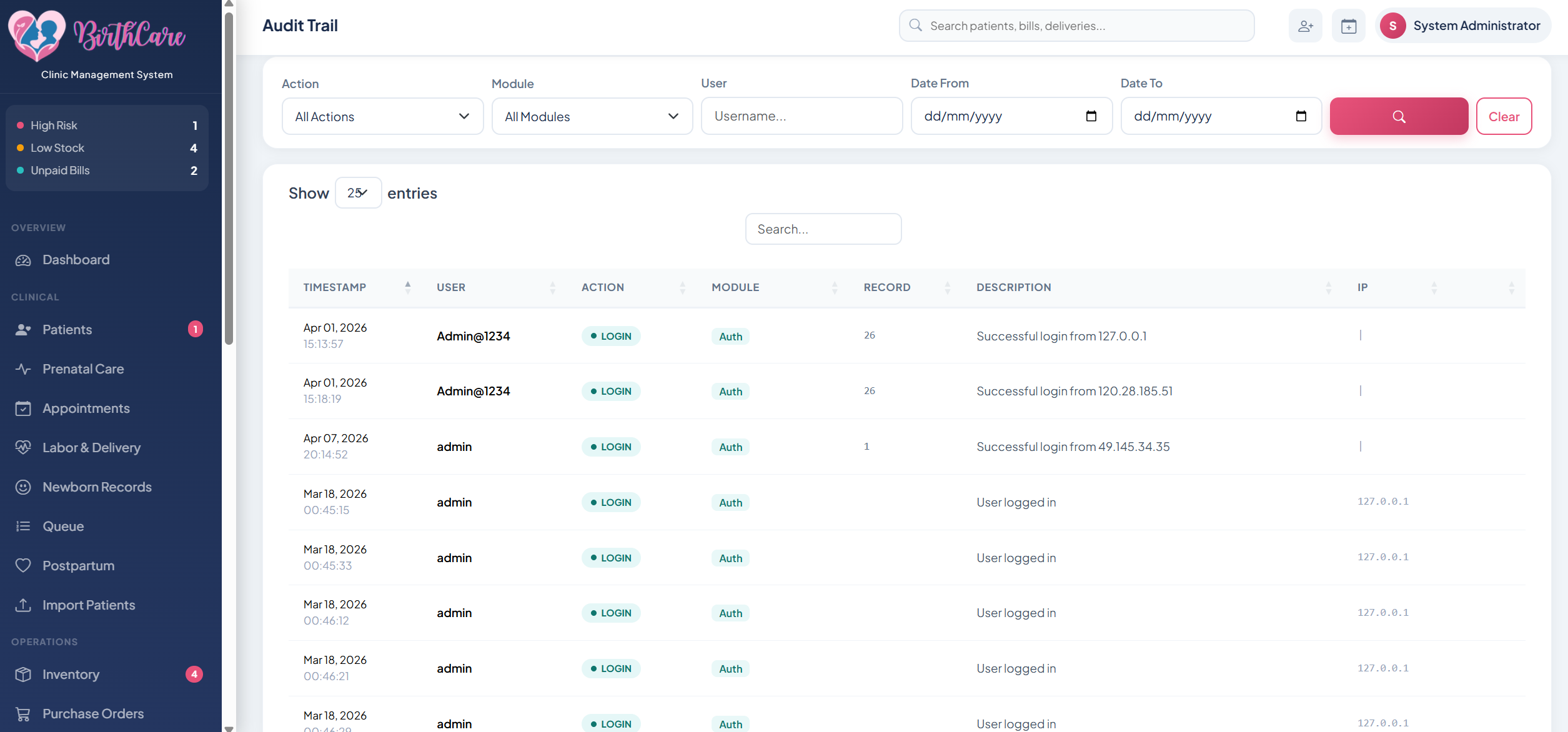Sort table by USER column
The image size is (1568, 732).
click(494, 287)
